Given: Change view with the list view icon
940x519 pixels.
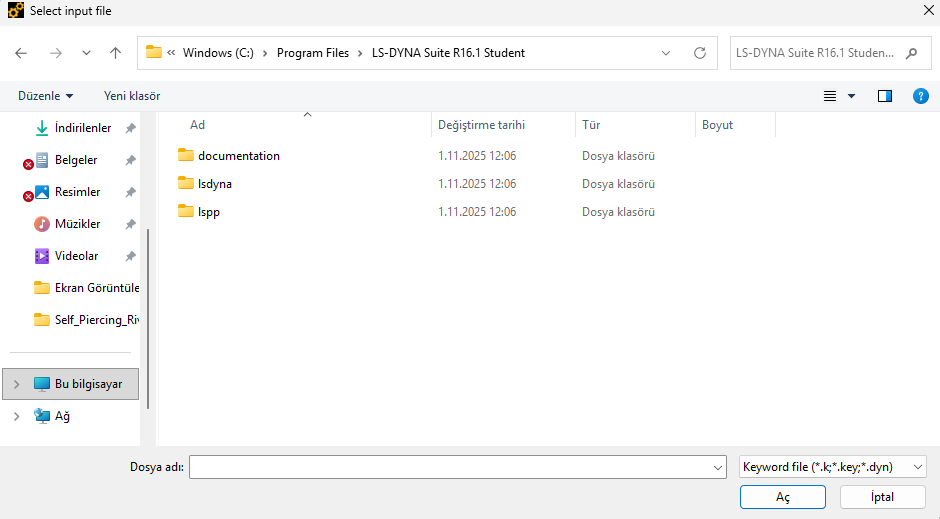Looking at the screenshot, I should [x=830, y=96].
